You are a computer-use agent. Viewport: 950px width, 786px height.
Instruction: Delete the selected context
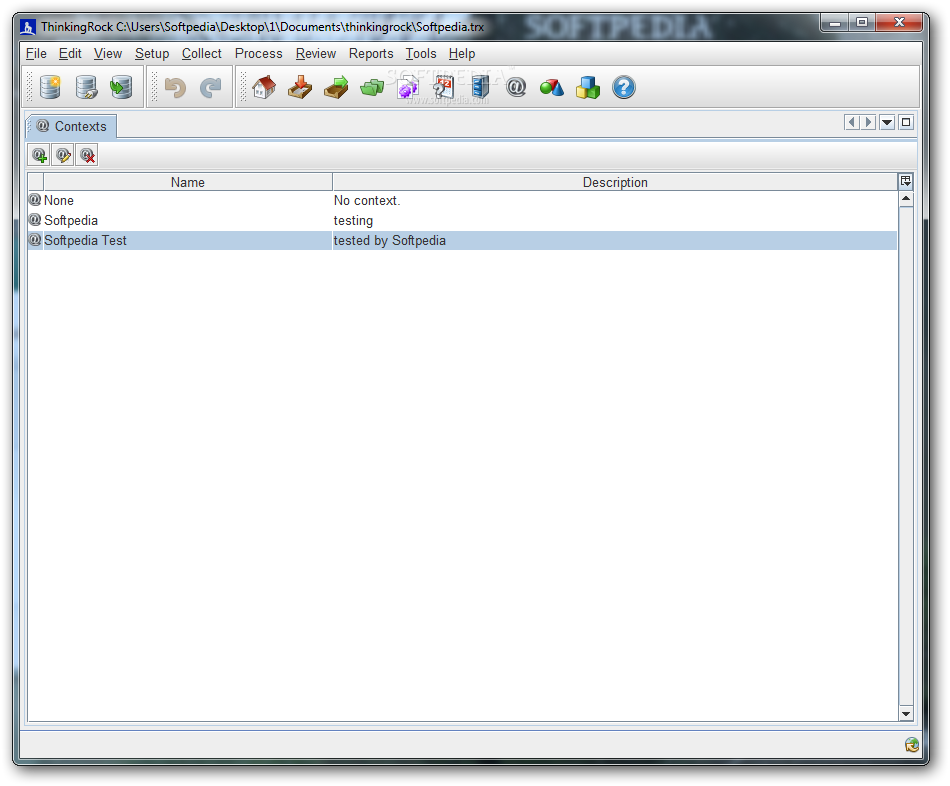tap(87, 156)
